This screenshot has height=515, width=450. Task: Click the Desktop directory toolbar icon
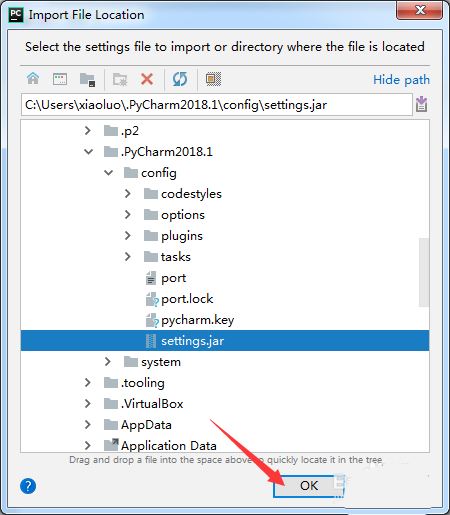point(60,79)
